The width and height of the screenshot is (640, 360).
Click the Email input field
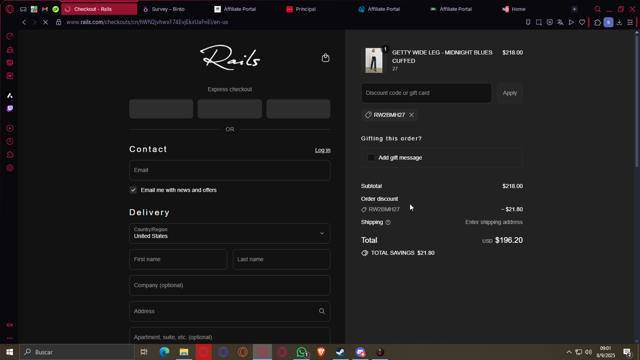229,170
